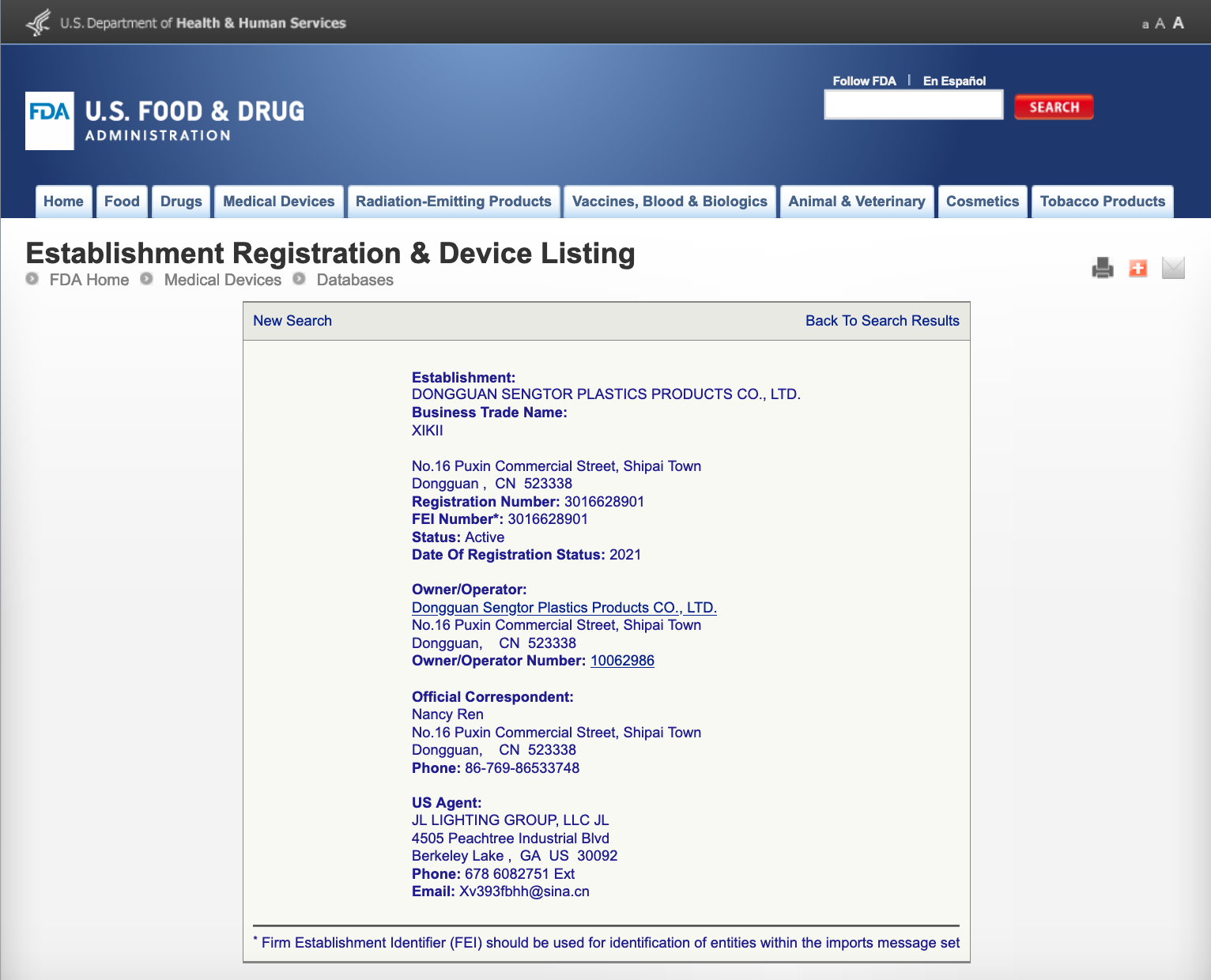The image size is (1211, 980).
Task: Click Berkeley Lake, GA US 30092
Action: coord(515,856)
